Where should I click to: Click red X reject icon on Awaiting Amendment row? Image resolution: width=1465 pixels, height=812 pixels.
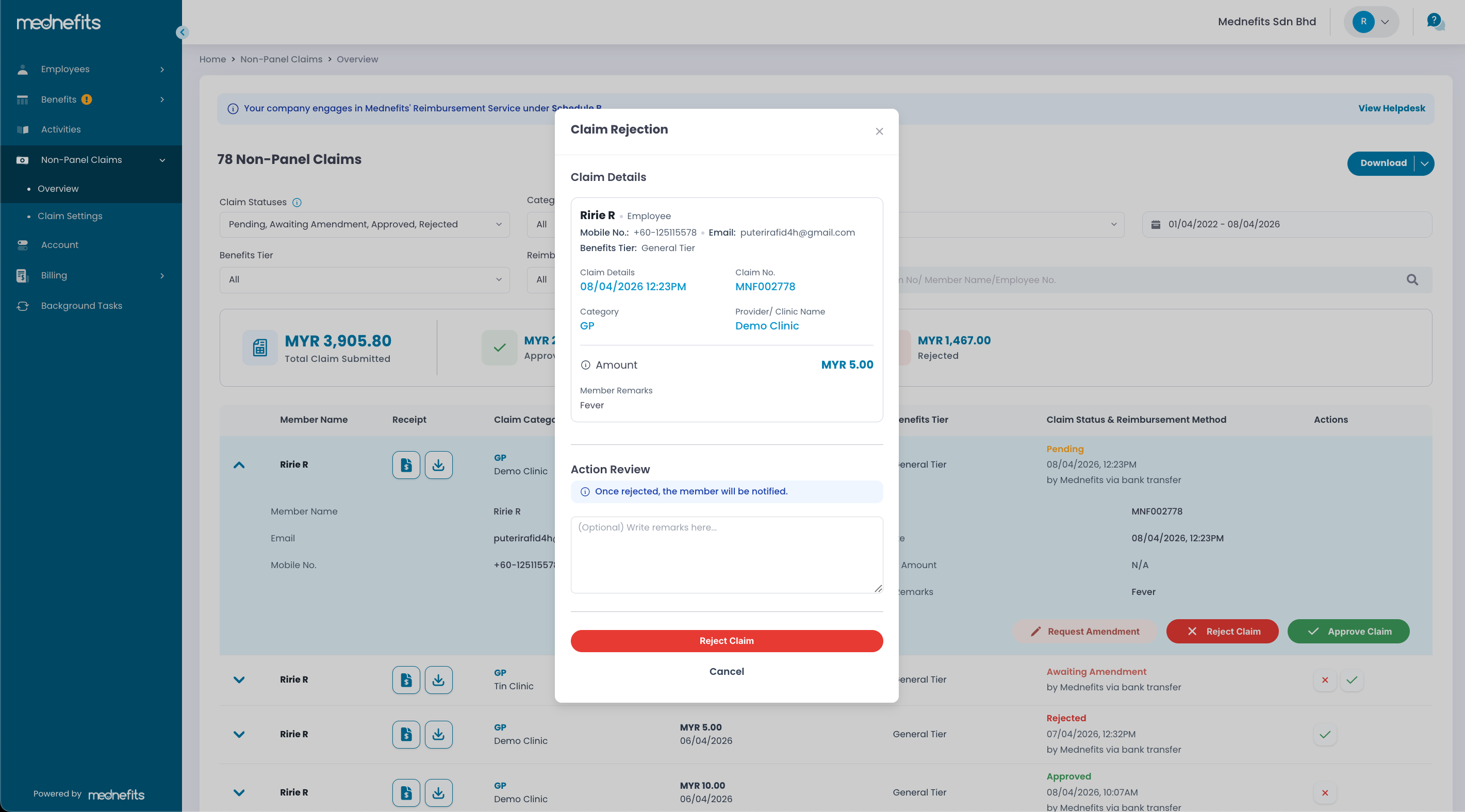click(x=1325, y=680)
